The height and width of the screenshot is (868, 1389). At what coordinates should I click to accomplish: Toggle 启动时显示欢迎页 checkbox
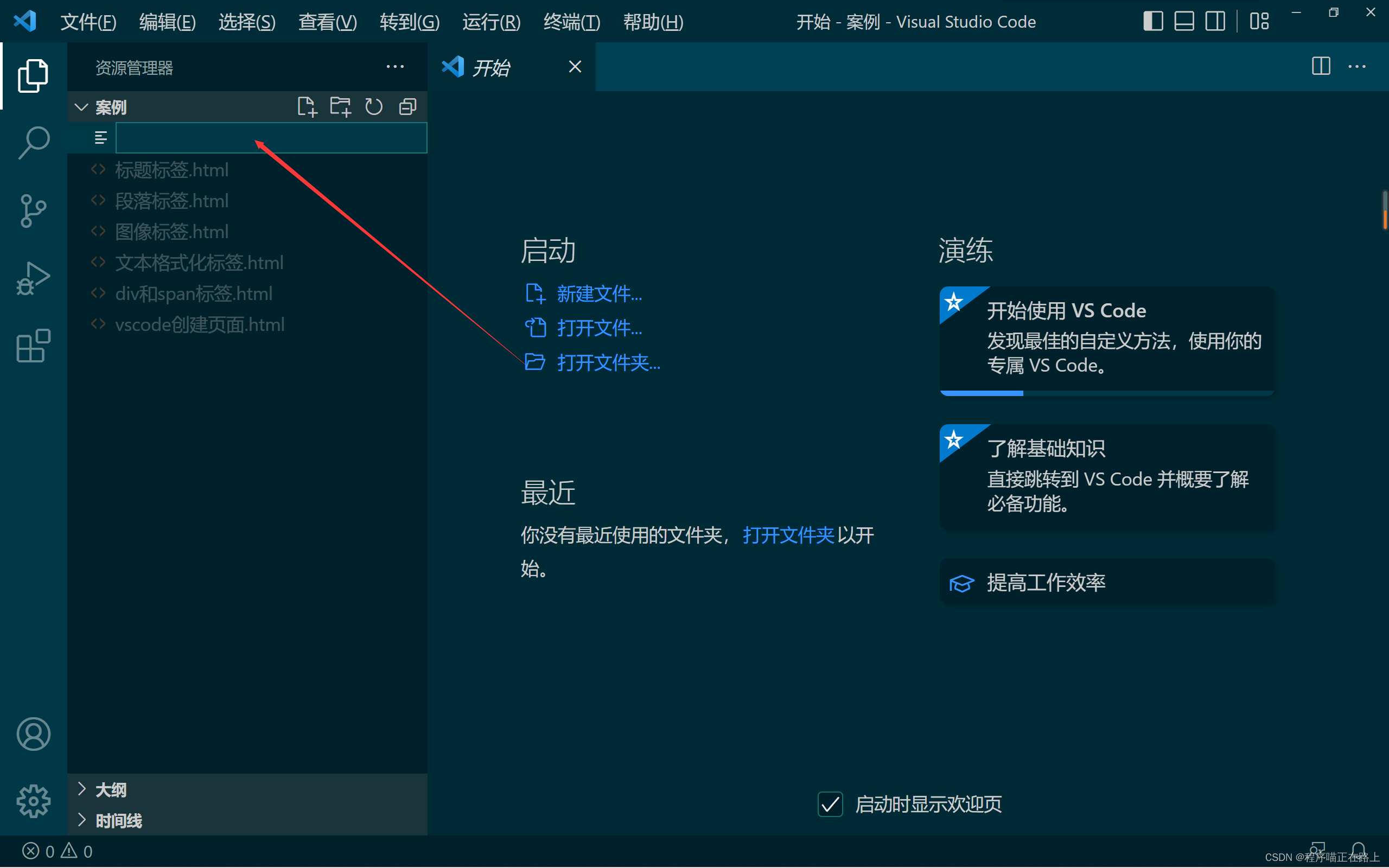[x=830, y=803]
